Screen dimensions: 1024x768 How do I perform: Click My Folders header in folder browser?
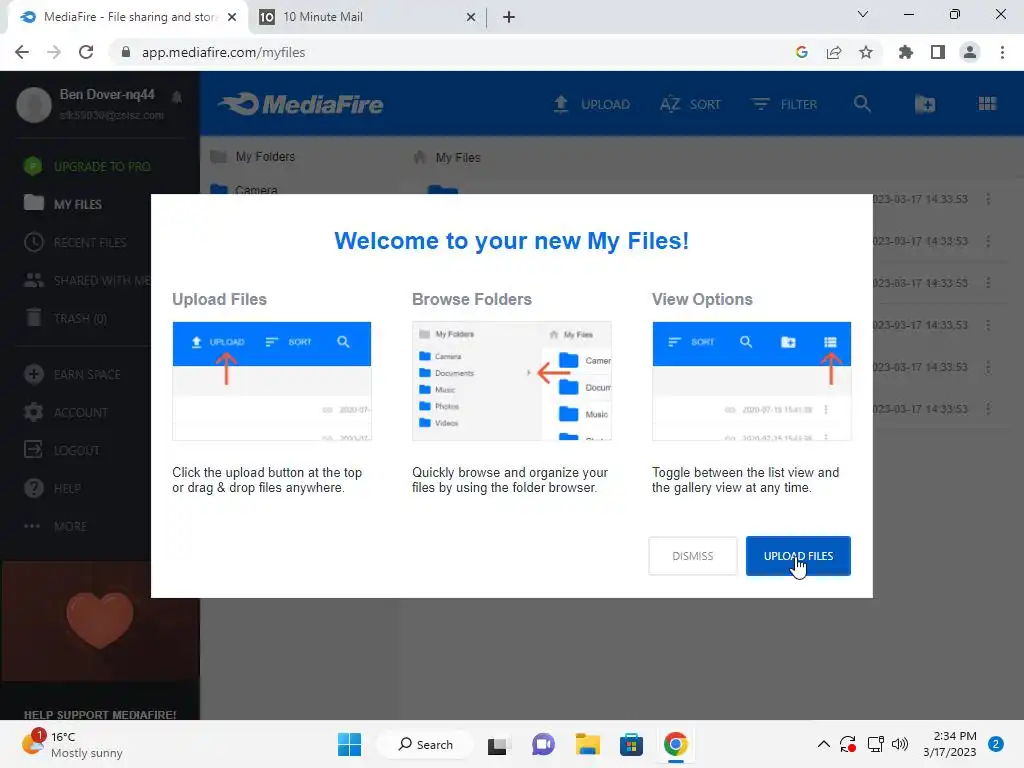253,157
